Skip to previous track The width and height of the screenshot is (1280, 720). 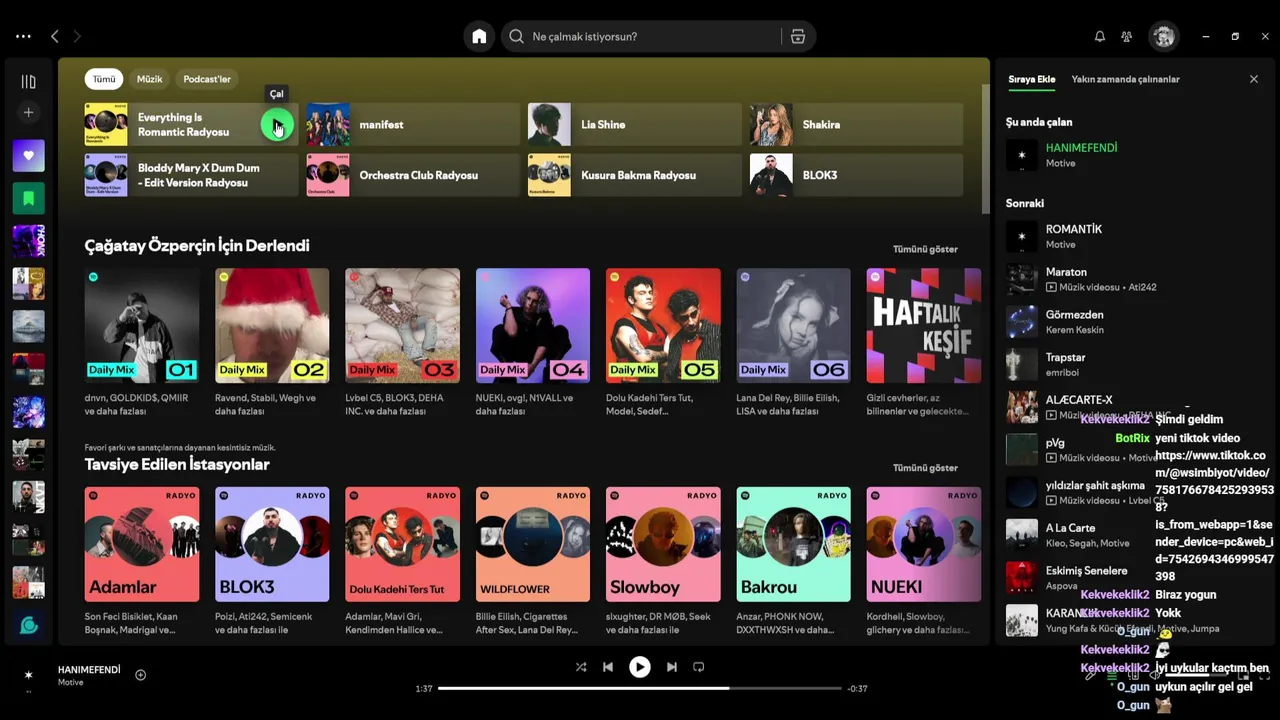tap(608, 667)
